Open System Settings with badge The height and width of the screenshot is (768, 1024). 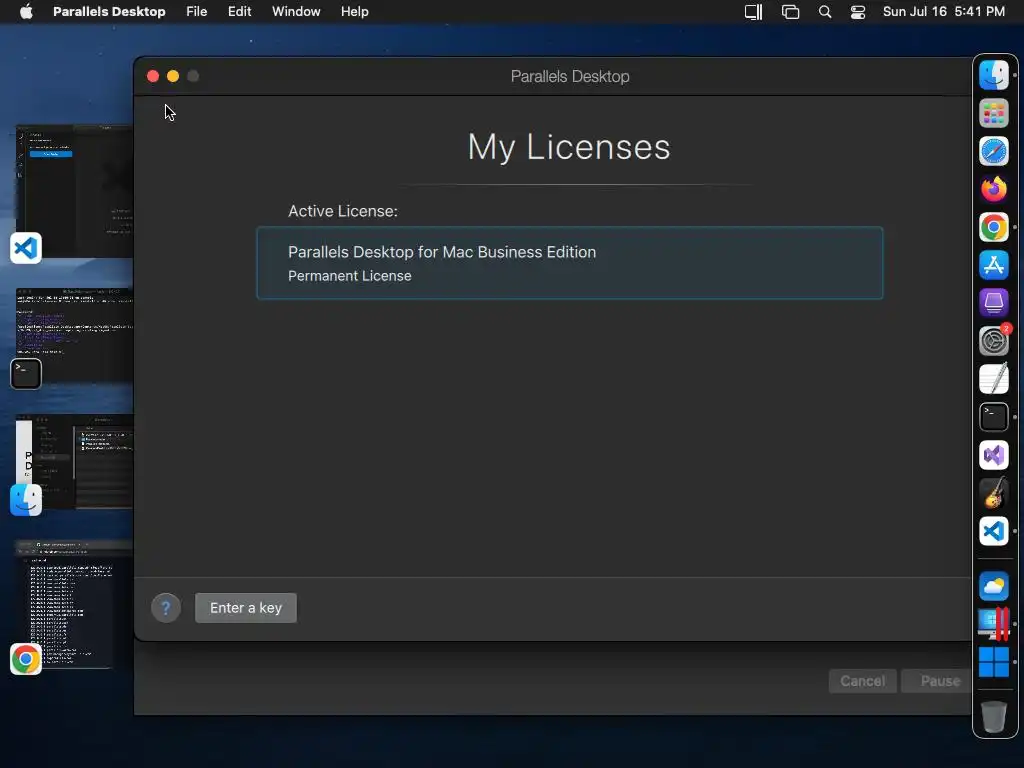coord(993,341)
